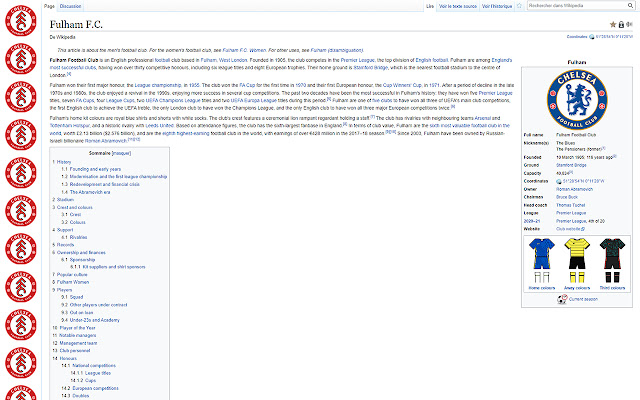
Task: Click the blue home kit image
Action: 542,260
